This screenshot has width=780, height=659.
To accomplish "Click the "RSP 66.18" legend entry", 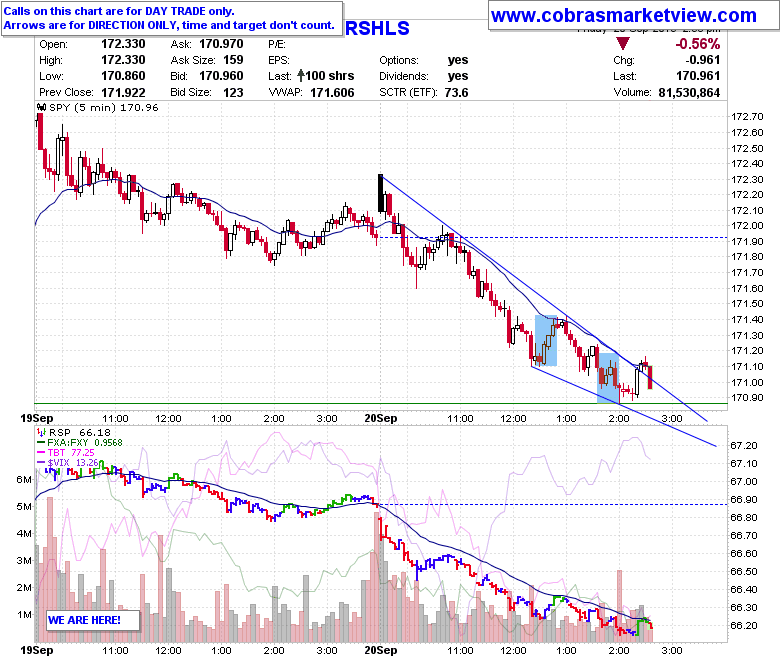I will point(80,433).
